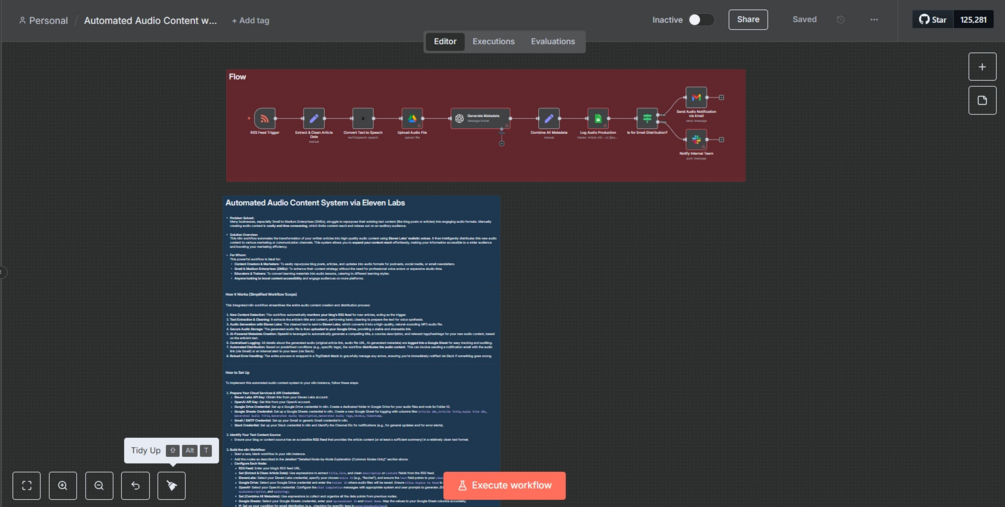
Task: Open the add node panel
Action: tap(982, 67)
